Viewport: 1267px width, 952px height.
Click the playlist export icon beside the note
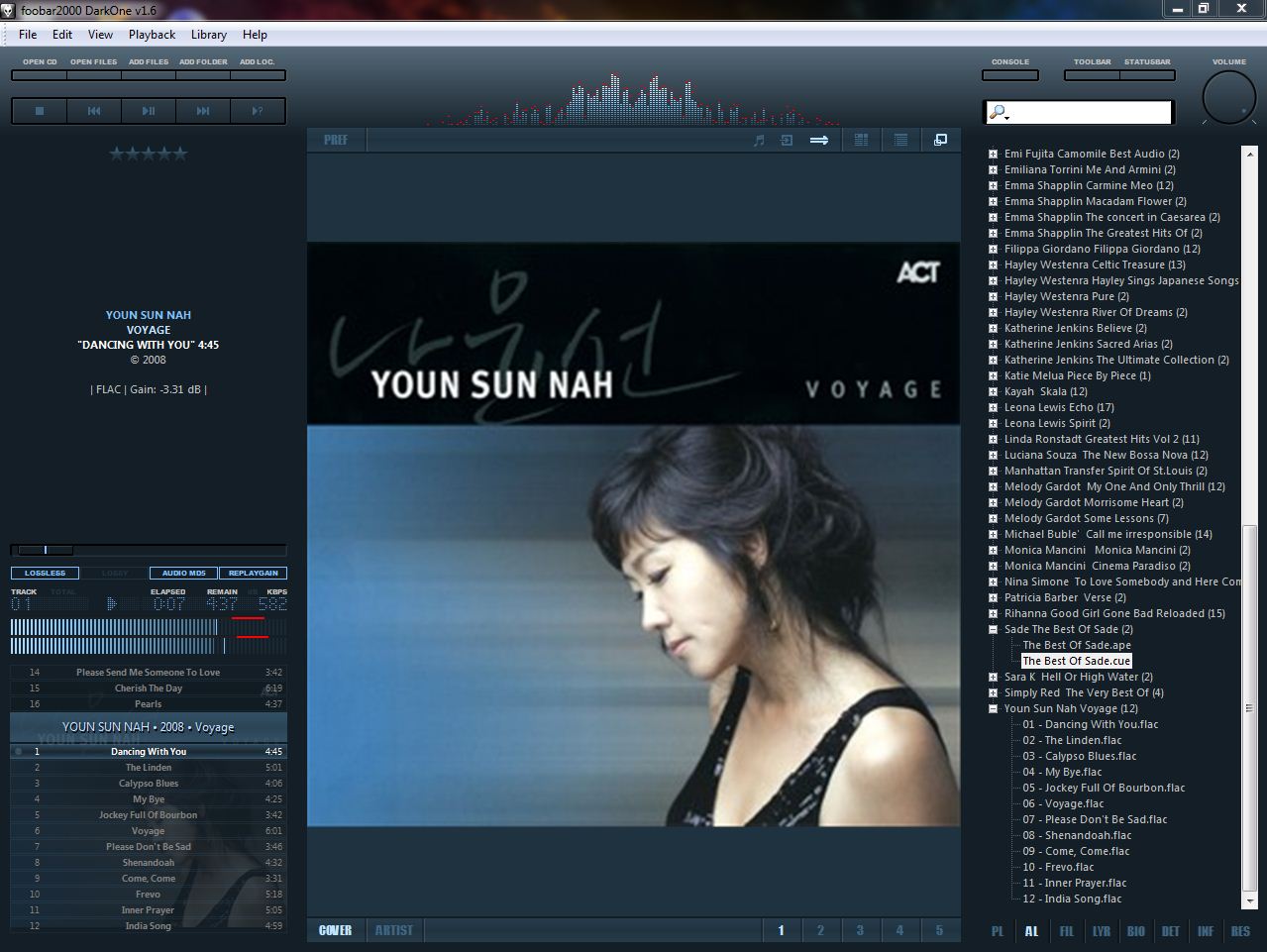click(x=787, y=141)
